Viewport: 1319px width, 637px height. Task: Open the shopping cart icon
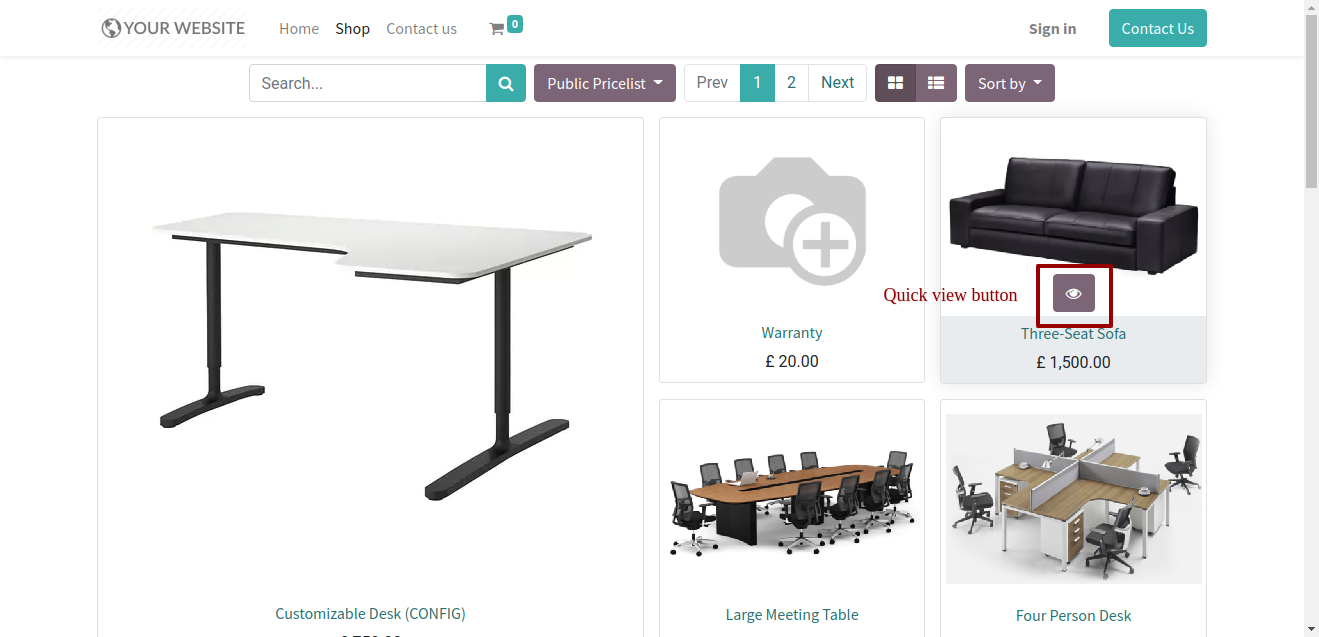[x=496, y=29]
